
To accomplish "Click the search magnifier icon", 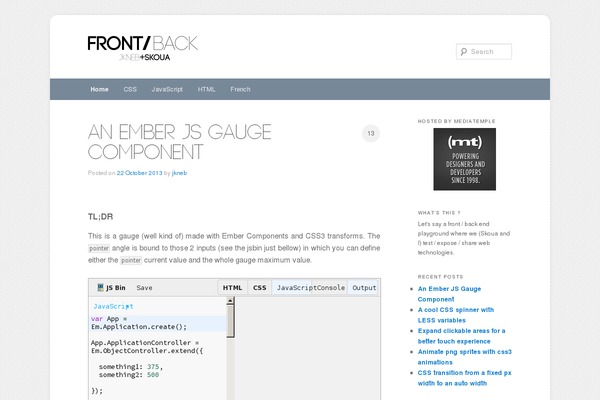I will [464, 52].
